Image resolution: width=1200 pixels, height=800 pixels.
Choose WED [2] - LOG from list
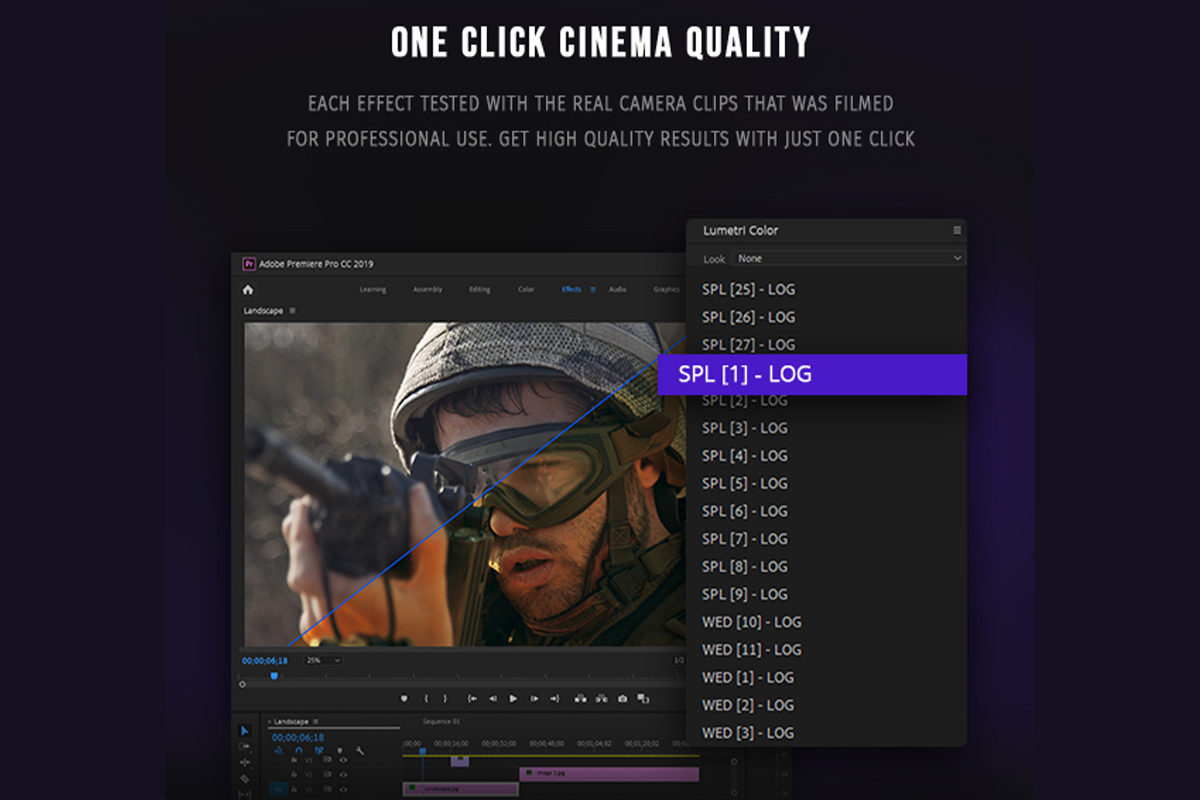748,705
